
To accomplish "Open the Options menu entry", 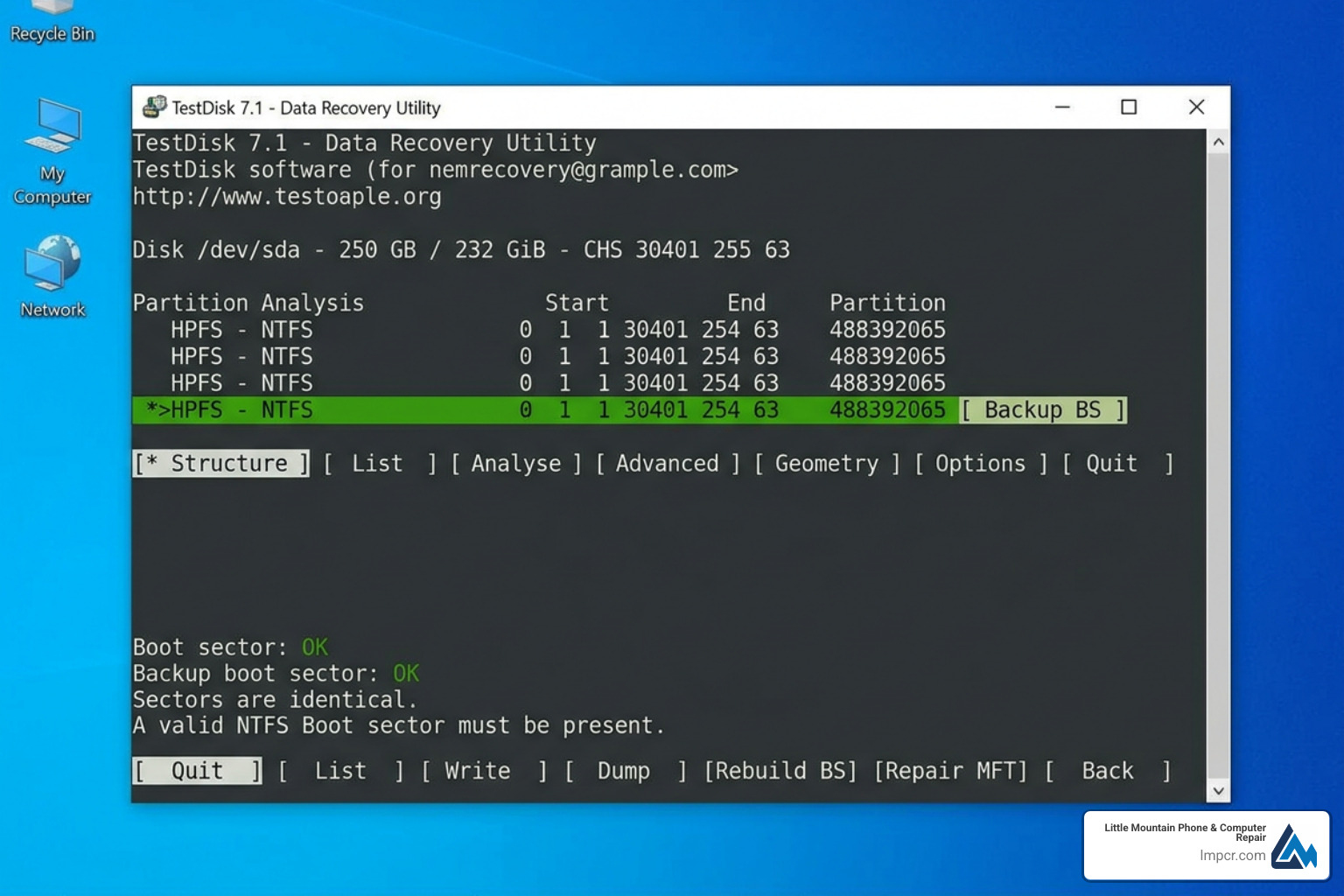I will tap(980, 464).
